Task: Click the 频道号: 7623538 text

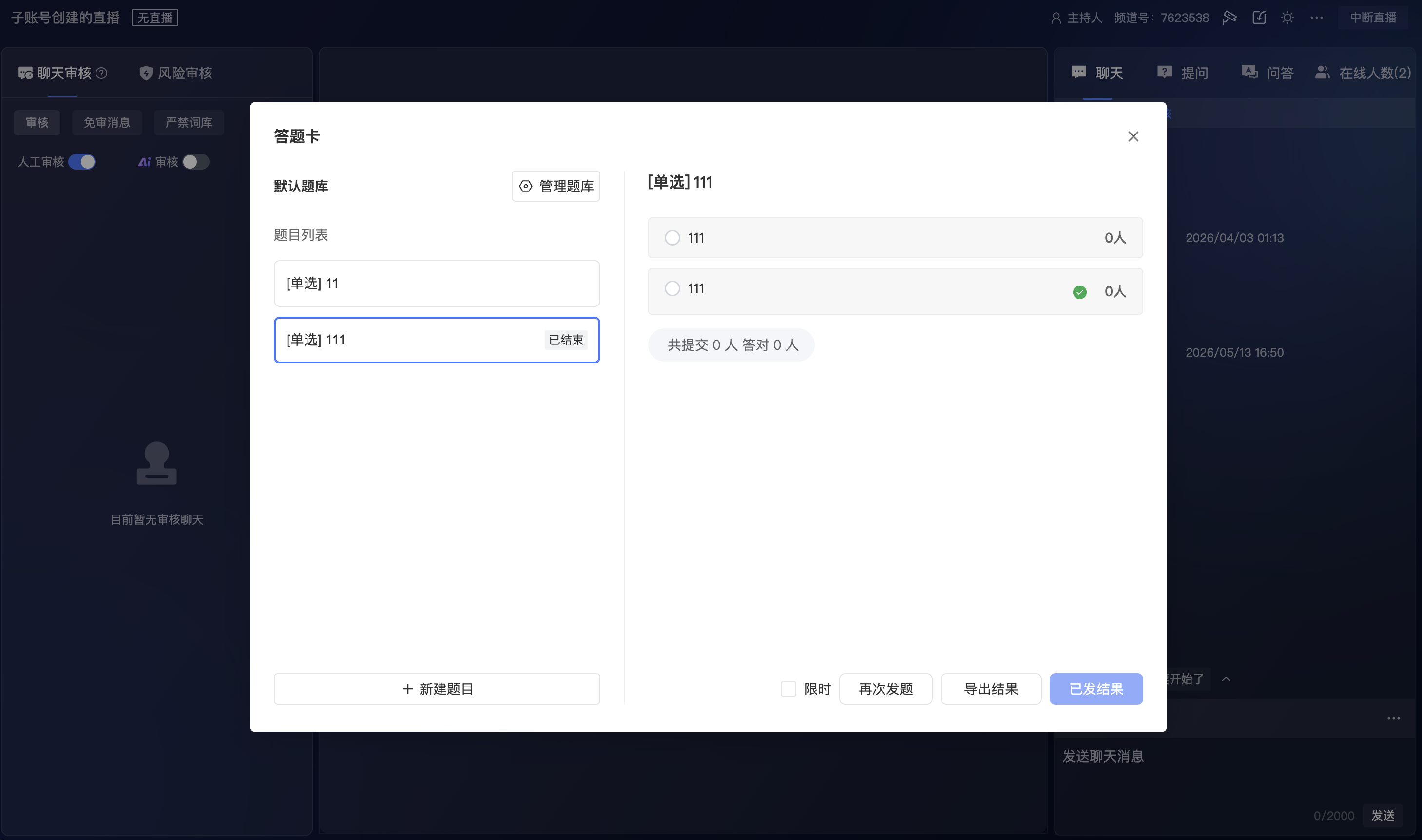Action: tap(1161, 18)
